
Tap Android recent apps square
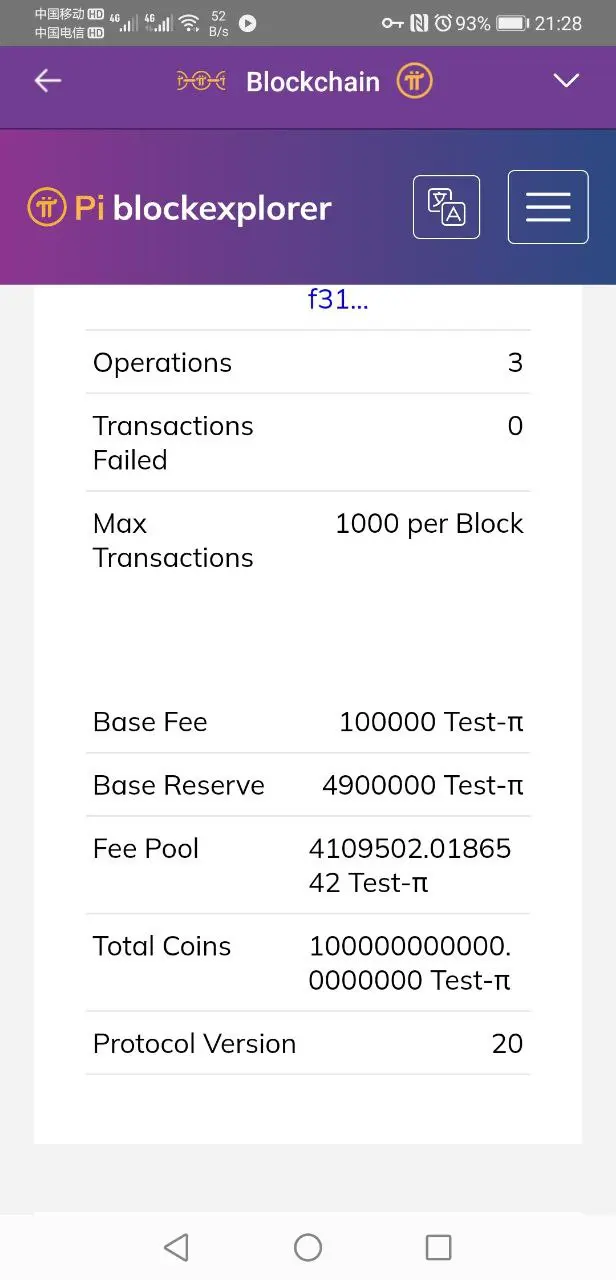pyautogui.click(x=438, y=1247)
